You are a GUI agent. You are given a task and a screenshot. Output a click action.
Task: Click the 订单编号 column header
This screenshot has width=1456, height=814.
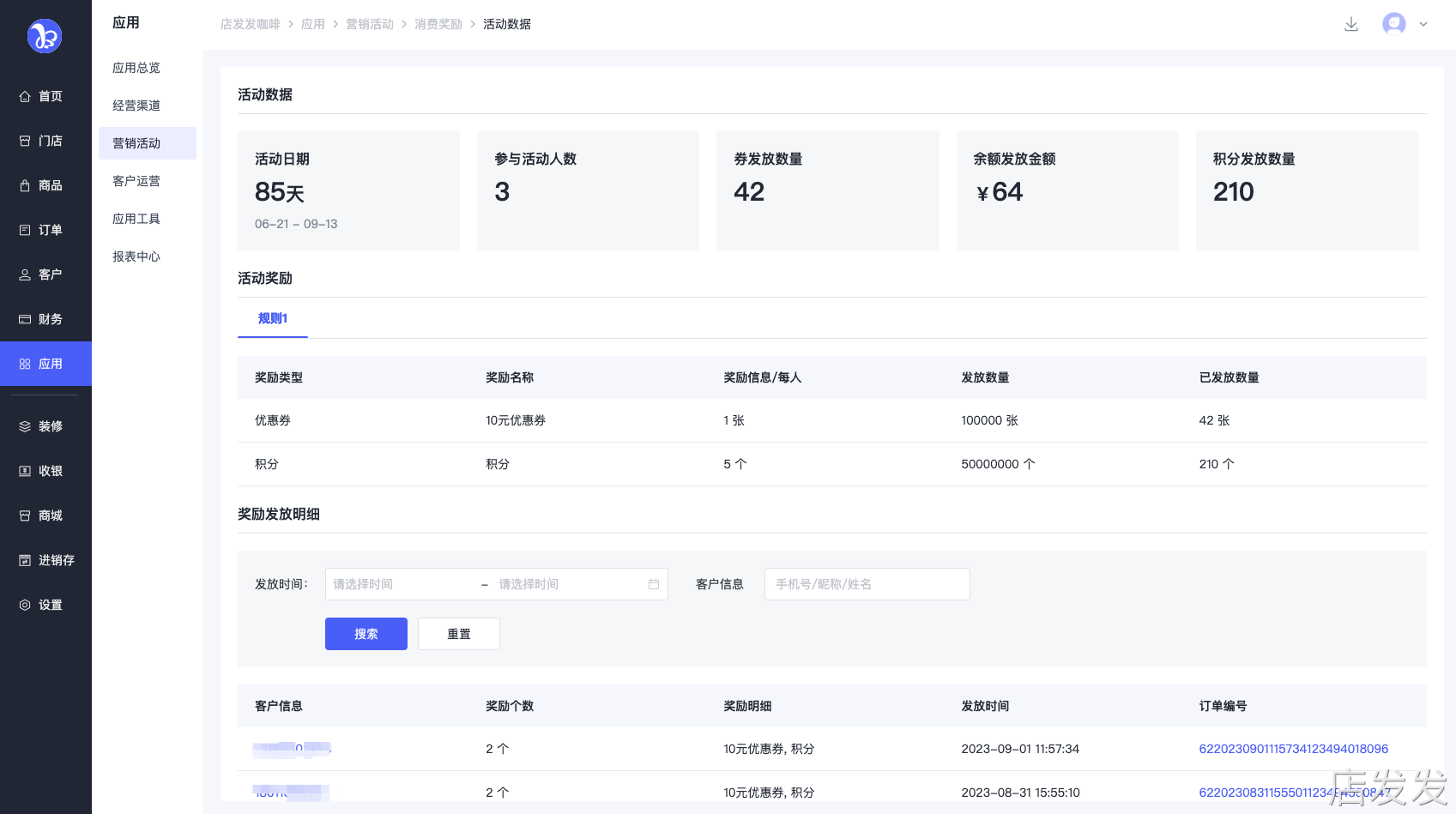1223,706
